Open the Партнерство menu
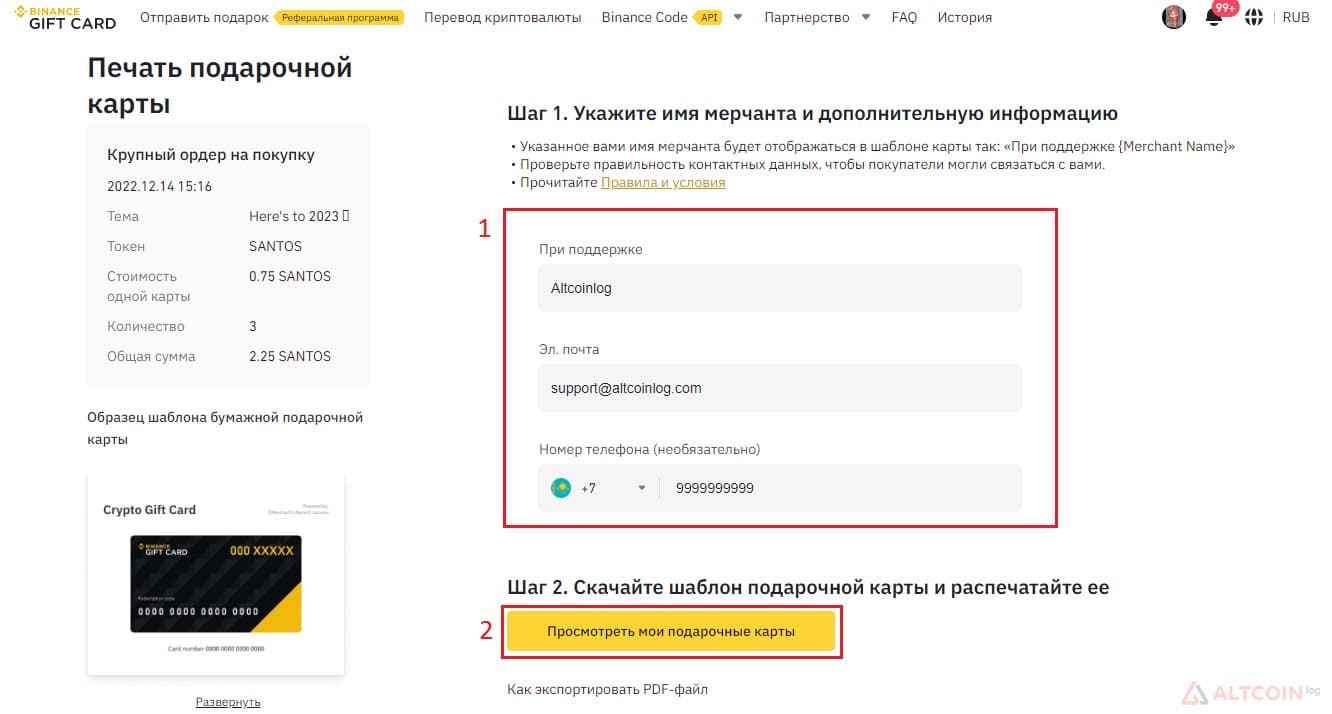 coord(806,17)
